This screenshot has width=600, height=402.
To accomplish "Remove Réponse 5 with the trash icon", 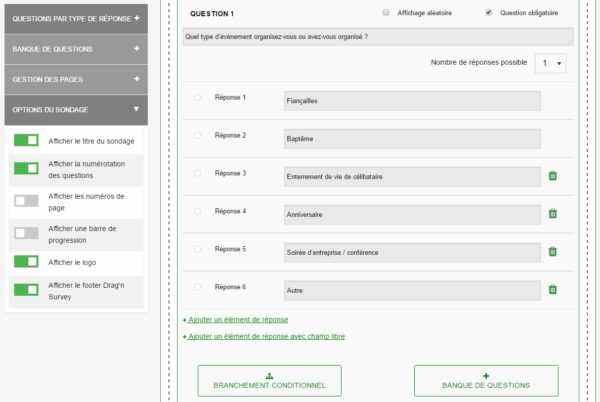I will [553, 251].
